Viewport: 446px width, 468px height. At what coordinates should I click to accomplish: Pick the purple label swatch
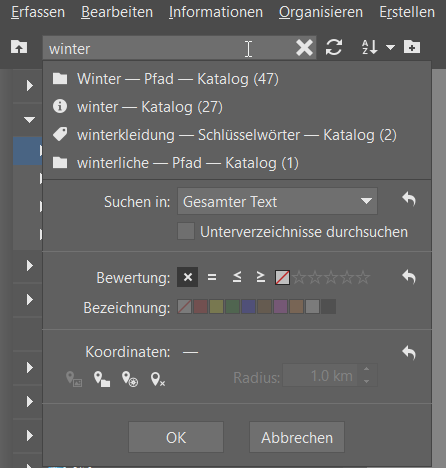pos(280,307)
